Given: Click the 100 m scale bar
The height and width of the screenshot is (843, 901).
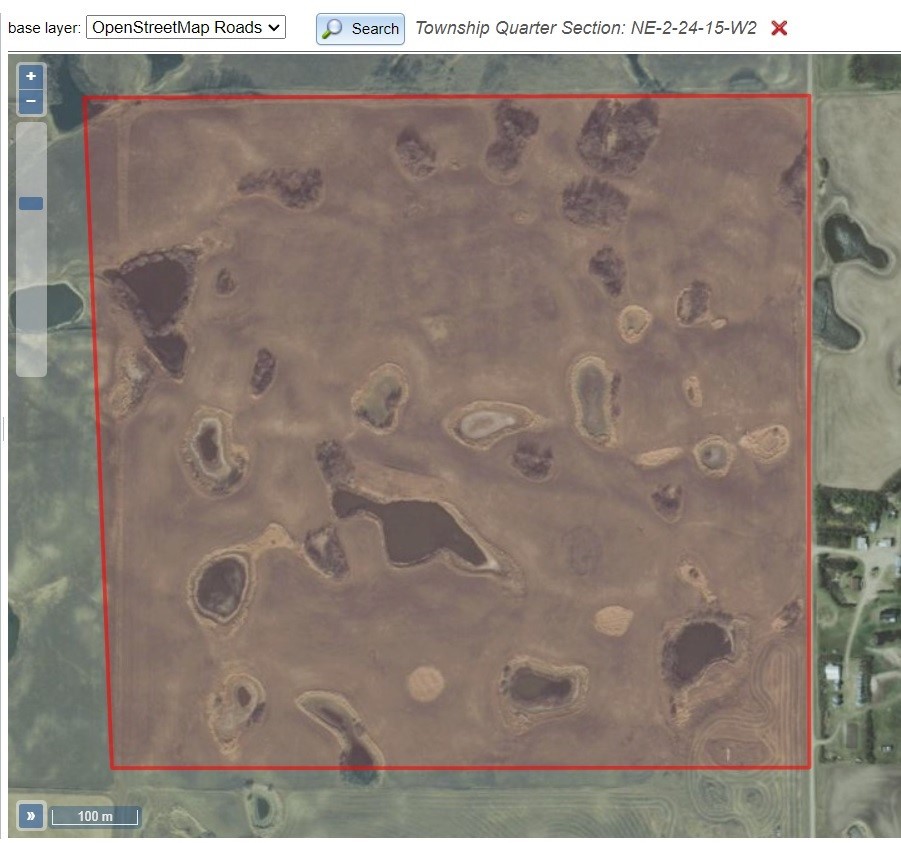Looking at the screenshot, I should click(x=95, y=816).
